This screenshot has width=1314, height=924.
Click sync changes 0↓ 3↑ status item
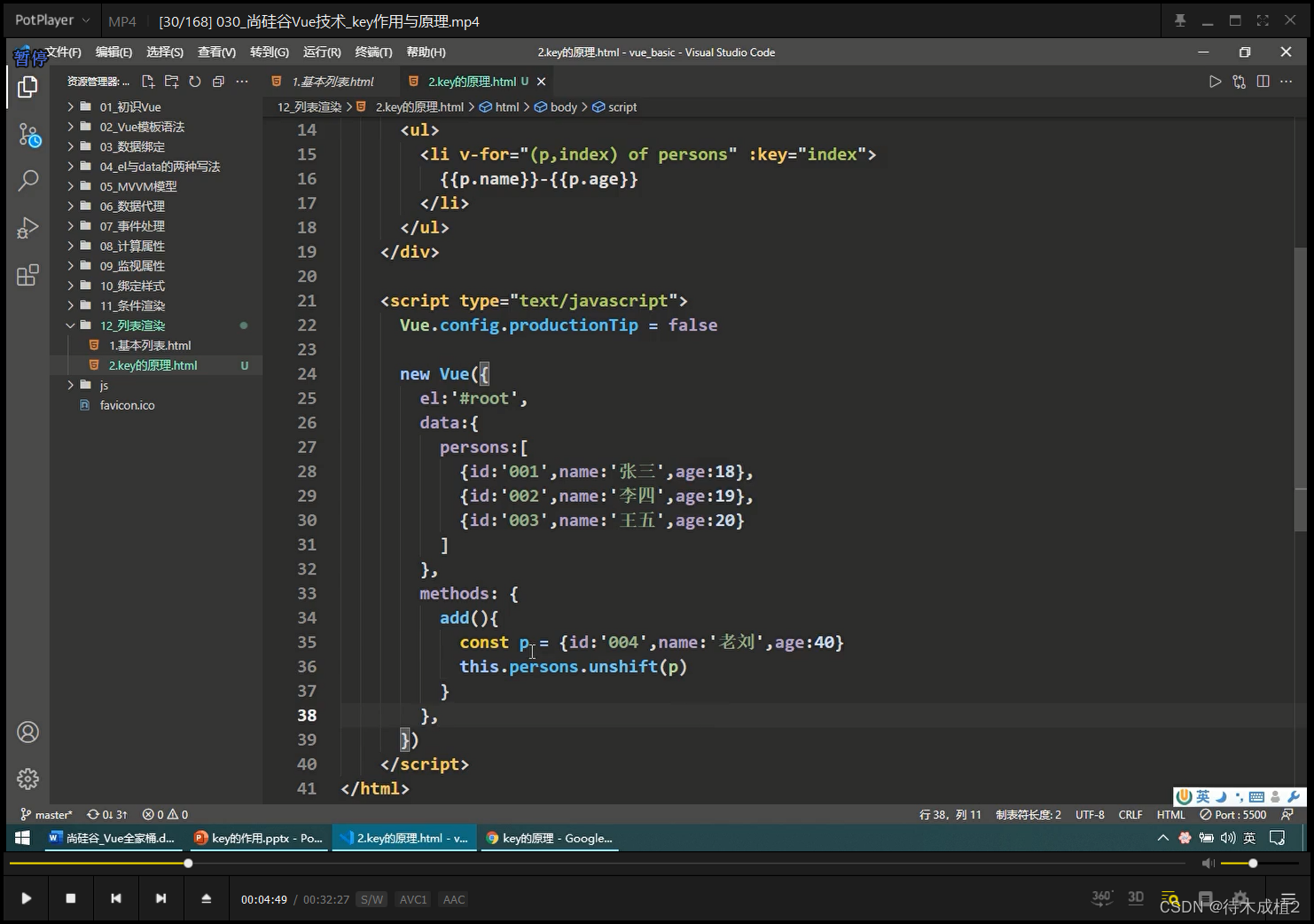[107, 814]
